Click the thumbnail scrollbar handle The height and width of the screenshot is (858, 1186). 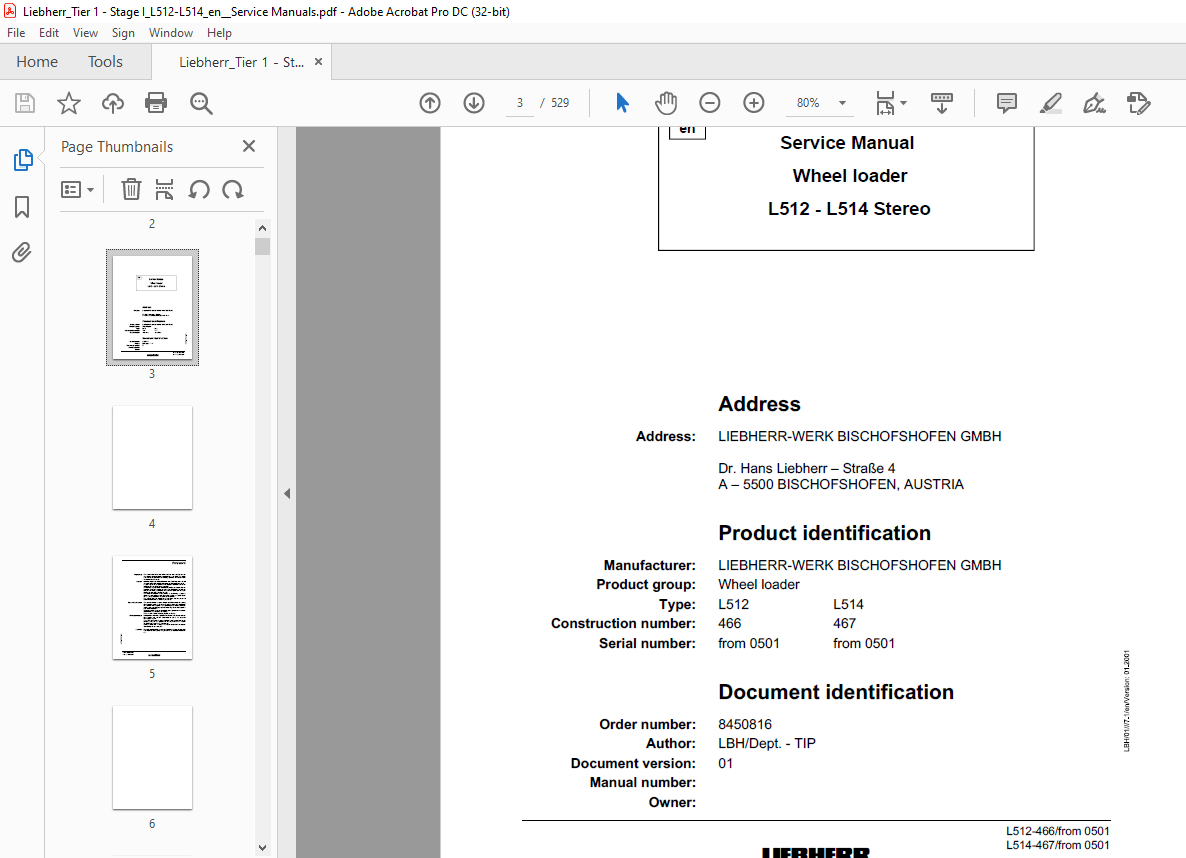pyautogui.click(x=262, y=247)
